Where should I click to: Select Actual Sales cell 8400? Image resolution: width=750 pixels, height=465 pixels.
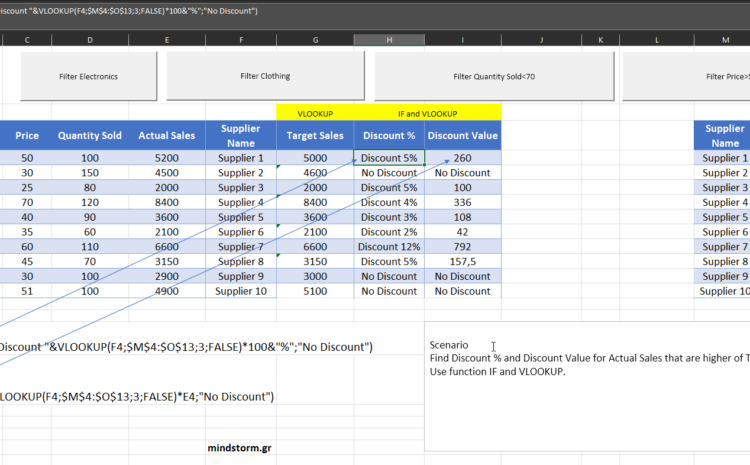[x=167, y=202]
